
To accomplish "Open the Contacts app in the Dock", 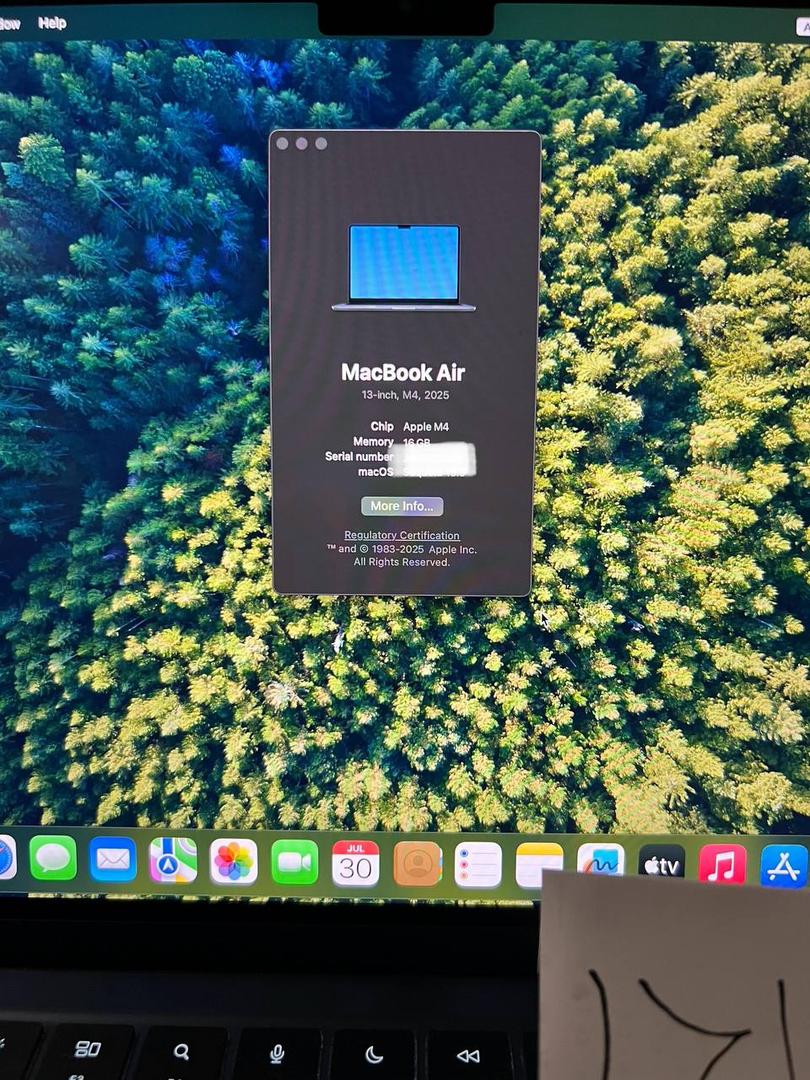I will click(x=417, y=864).
